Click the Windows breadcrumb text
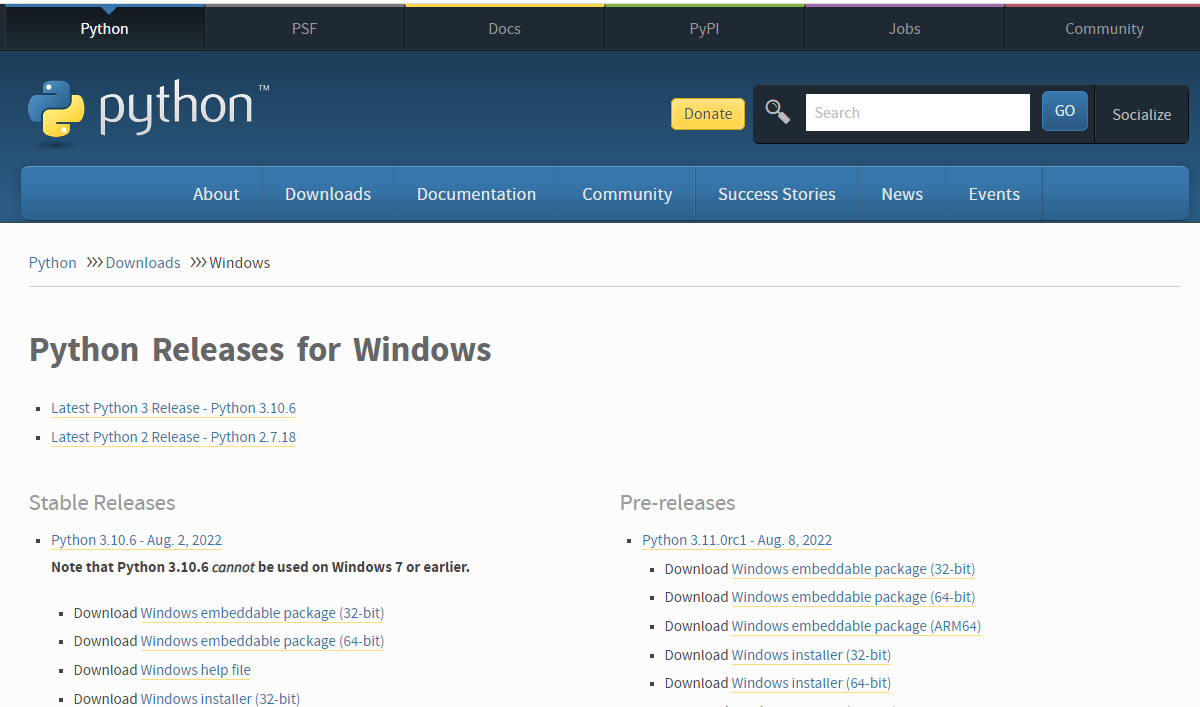This screenshot has height=707, width=1200. point(240,263)
